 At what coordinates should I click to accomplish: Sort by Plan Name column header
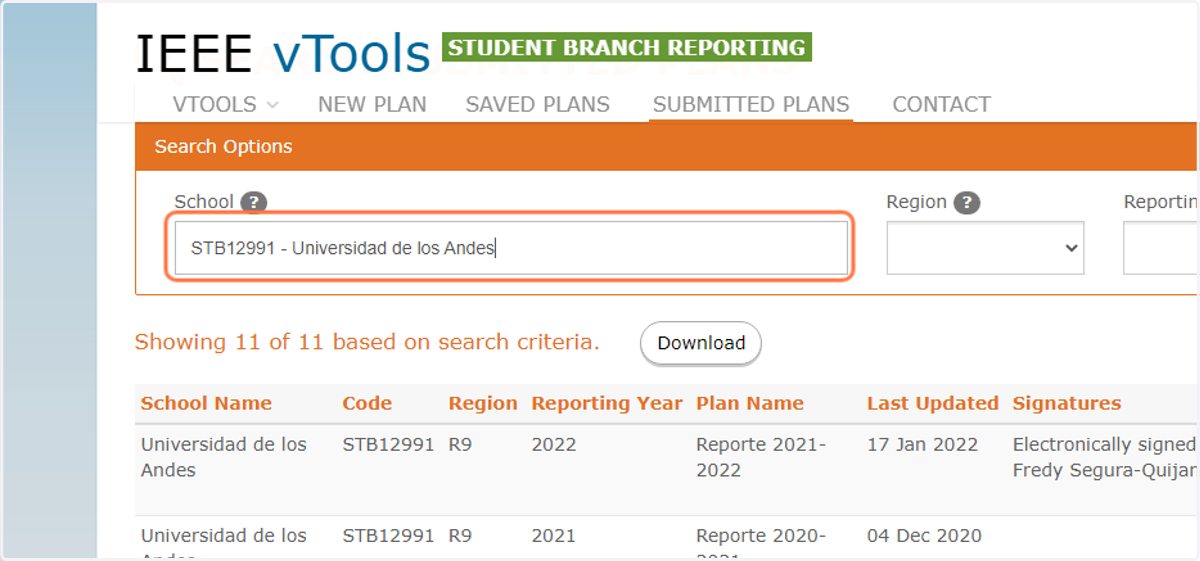(x=750, y=403)
